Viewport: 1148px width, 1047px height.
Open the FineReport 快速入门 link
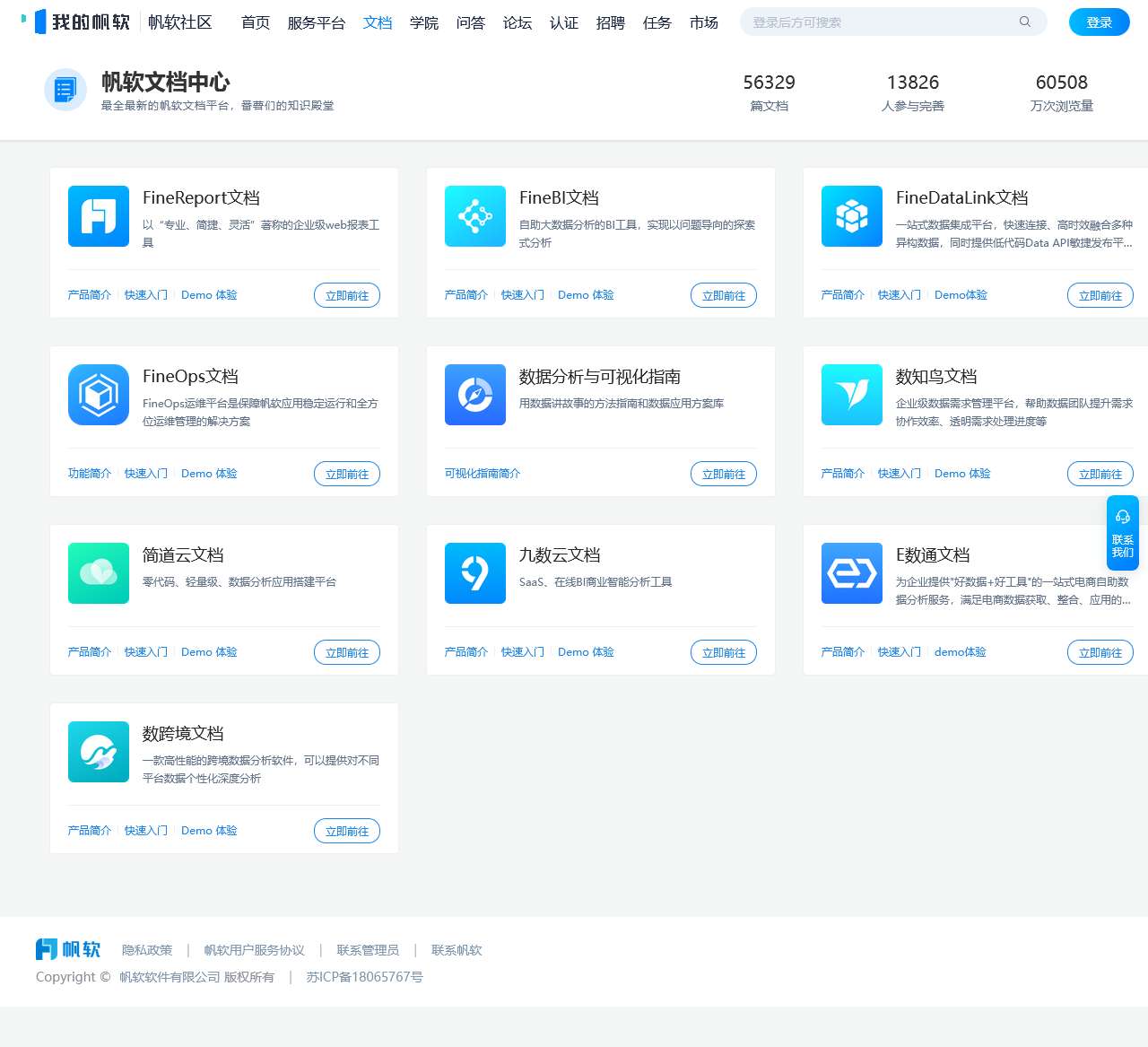click(x=146, y=295)
